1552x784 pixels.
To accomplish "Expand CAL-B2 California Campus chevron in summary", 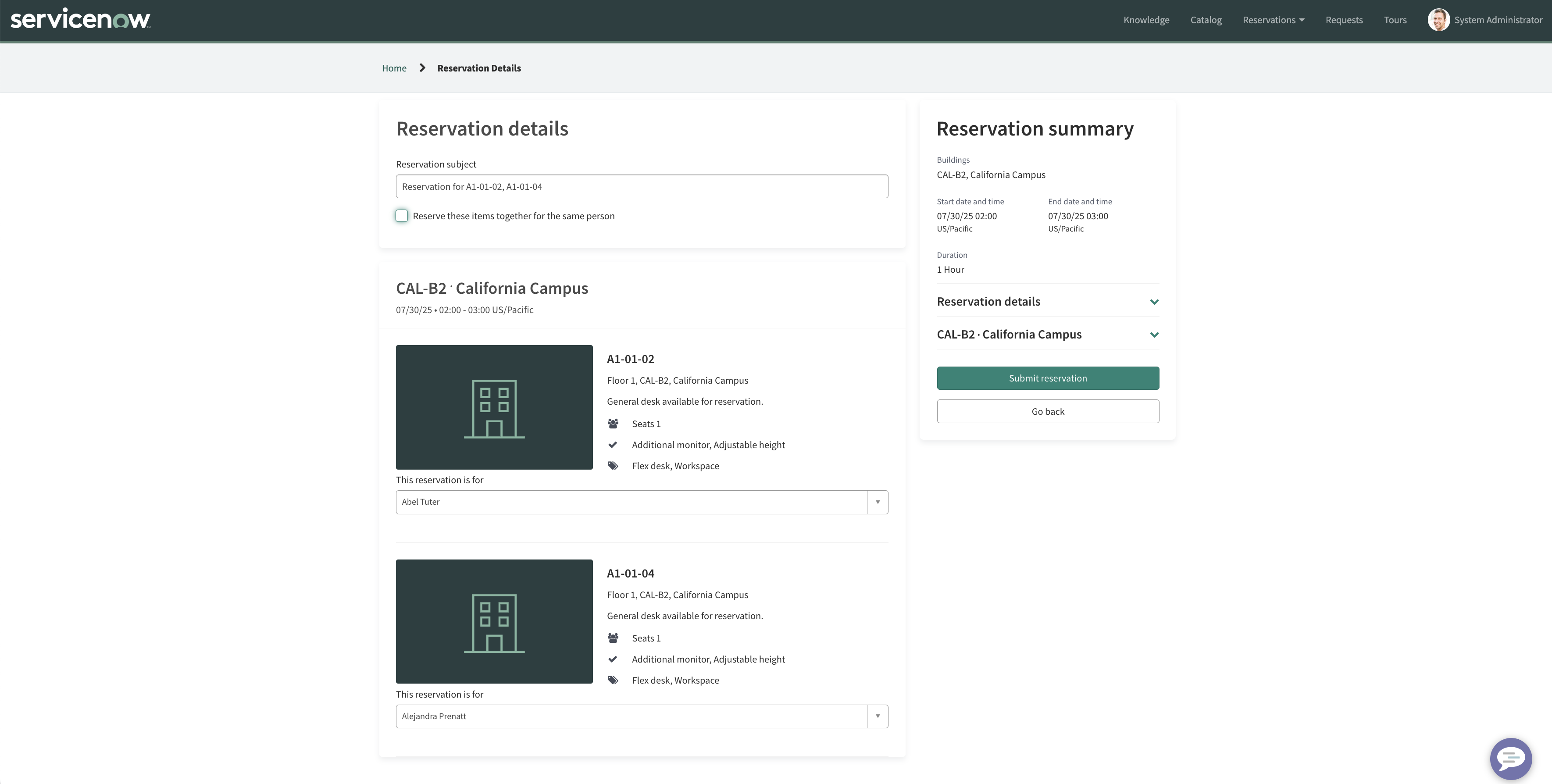I will [1154, 335].
